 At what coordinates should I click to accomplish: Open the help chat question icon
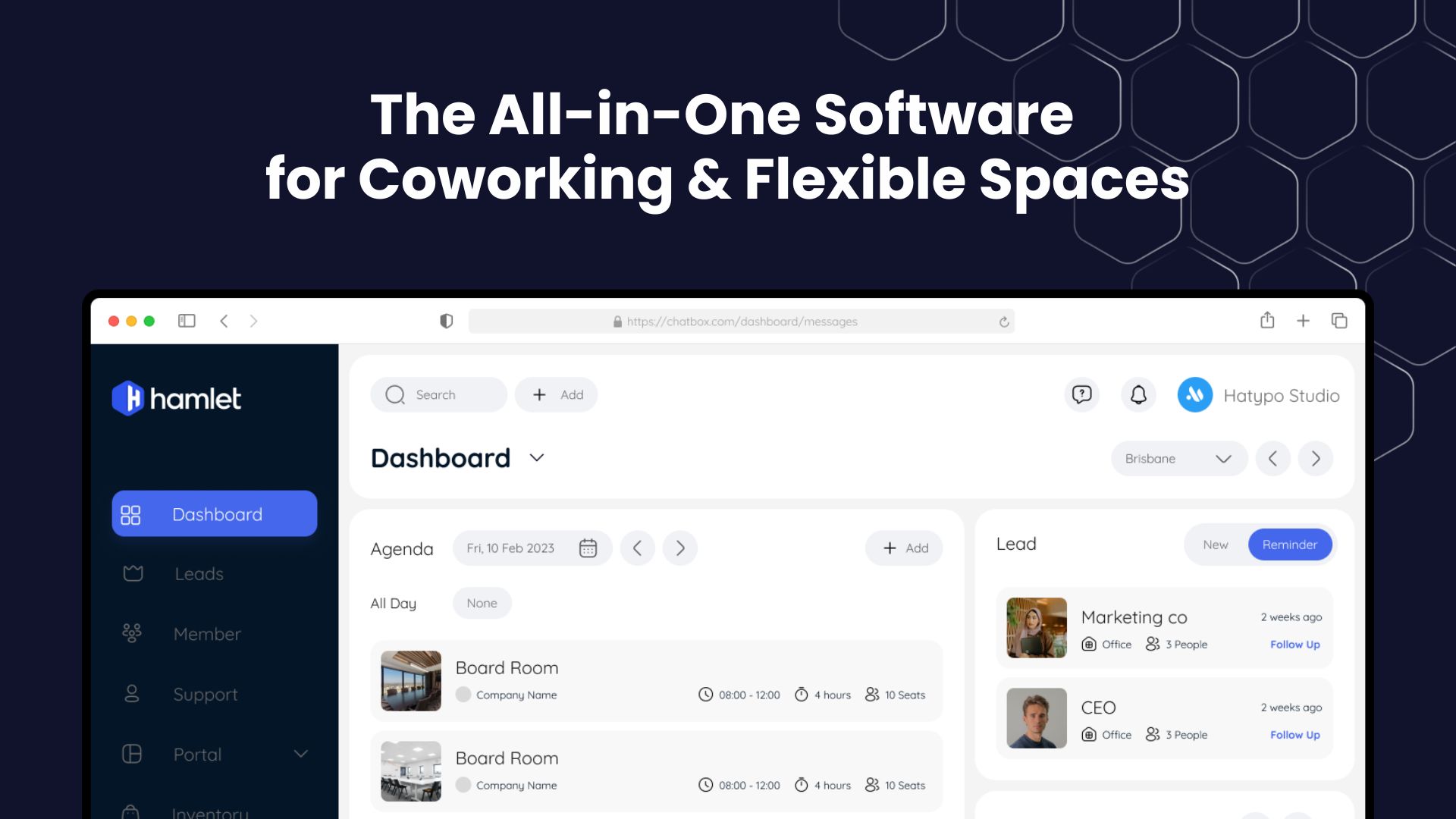click(x=1081, y=394)
